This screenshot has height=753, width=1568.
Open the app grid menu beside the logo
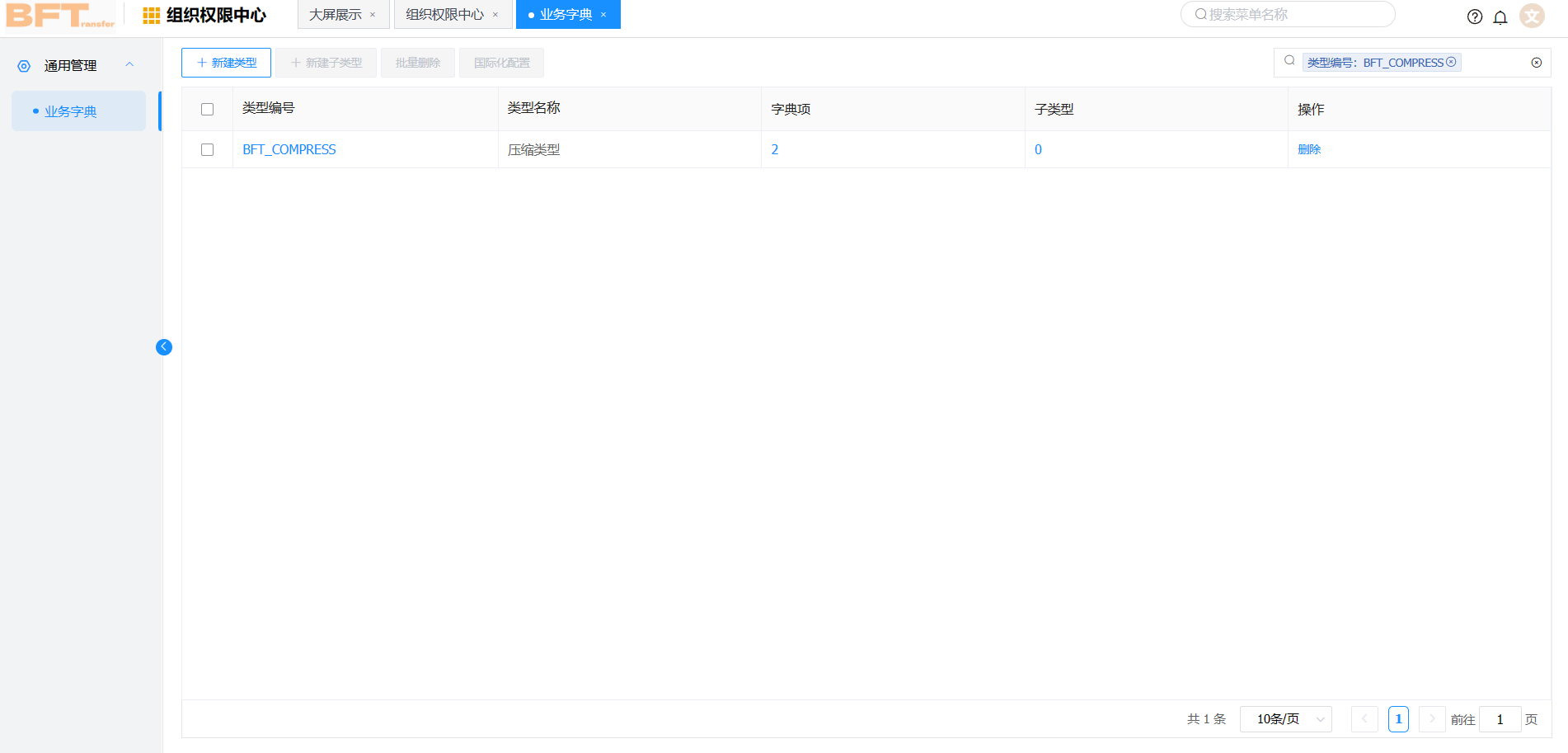pos(151,14)
